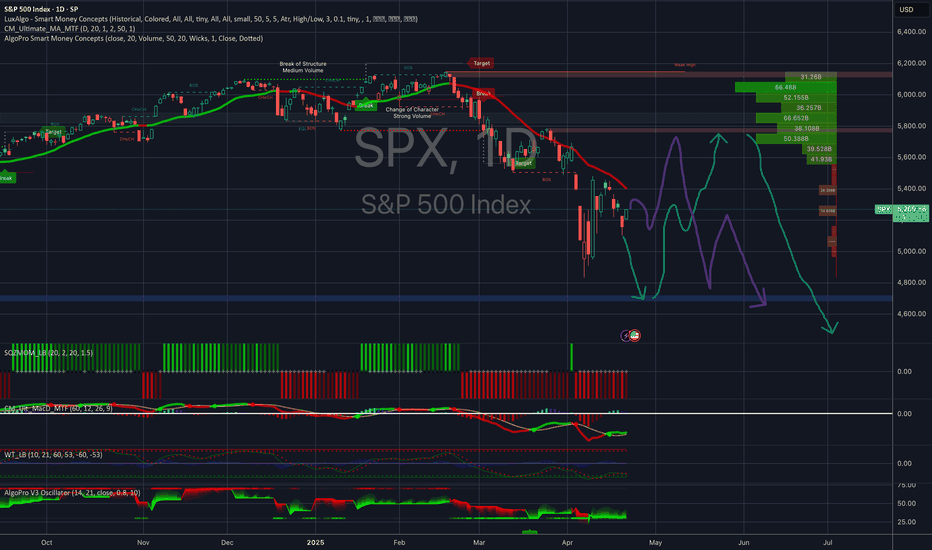Viewport: 932px width, 550px height.
Task: Select the AlgoPro V3 Oscillator label
Action: tap(72, 493)
